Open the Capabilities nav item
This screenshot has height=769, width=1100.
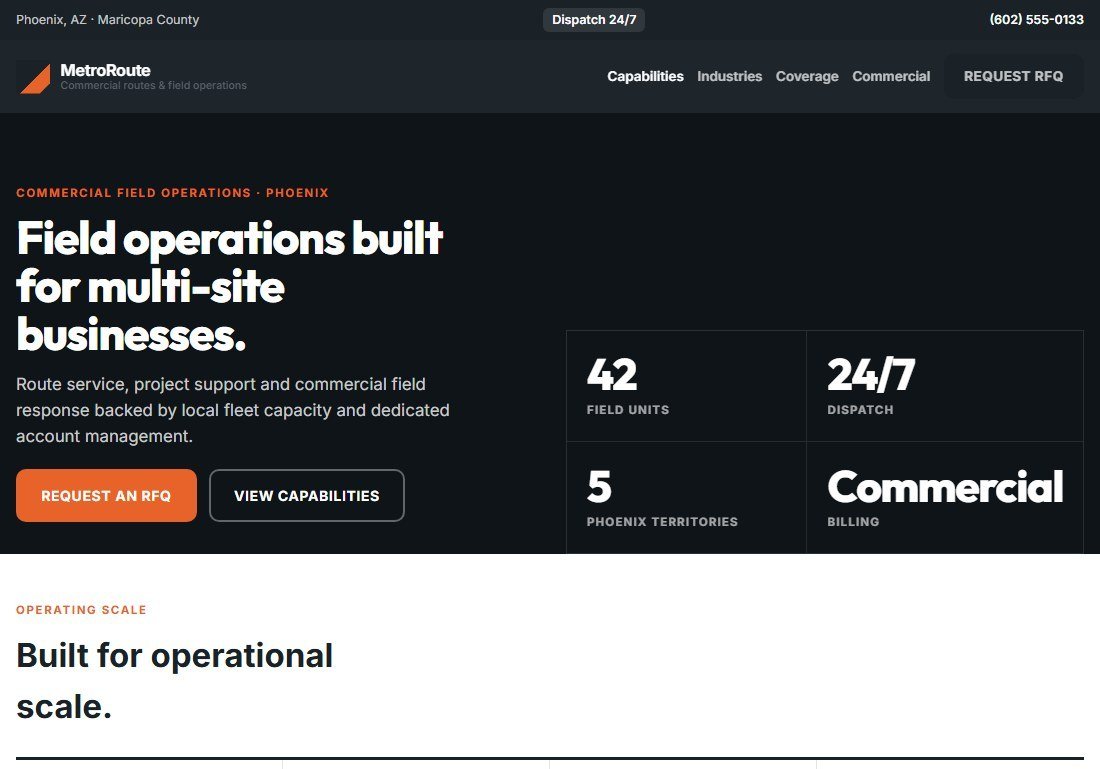645,76
